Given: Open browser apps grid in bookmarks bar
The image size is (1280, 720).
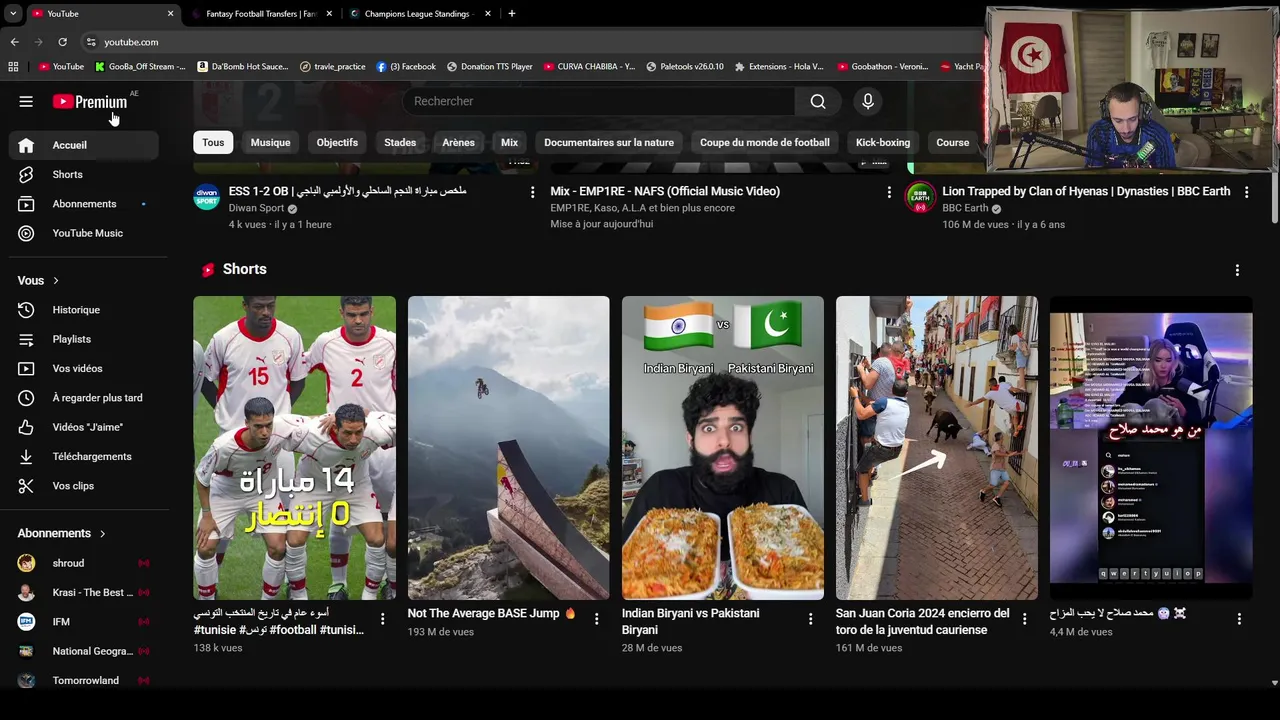Looking at the screenshot, I should pyautogui.click(x=13, y=67).
